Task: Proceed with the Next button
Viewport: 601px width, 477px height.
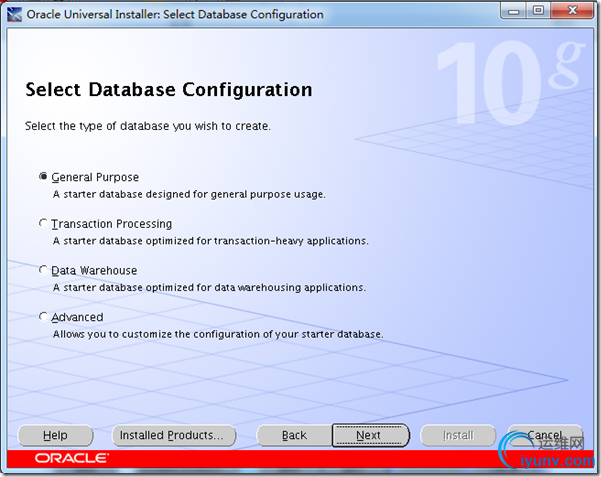Action: point(371,435)
